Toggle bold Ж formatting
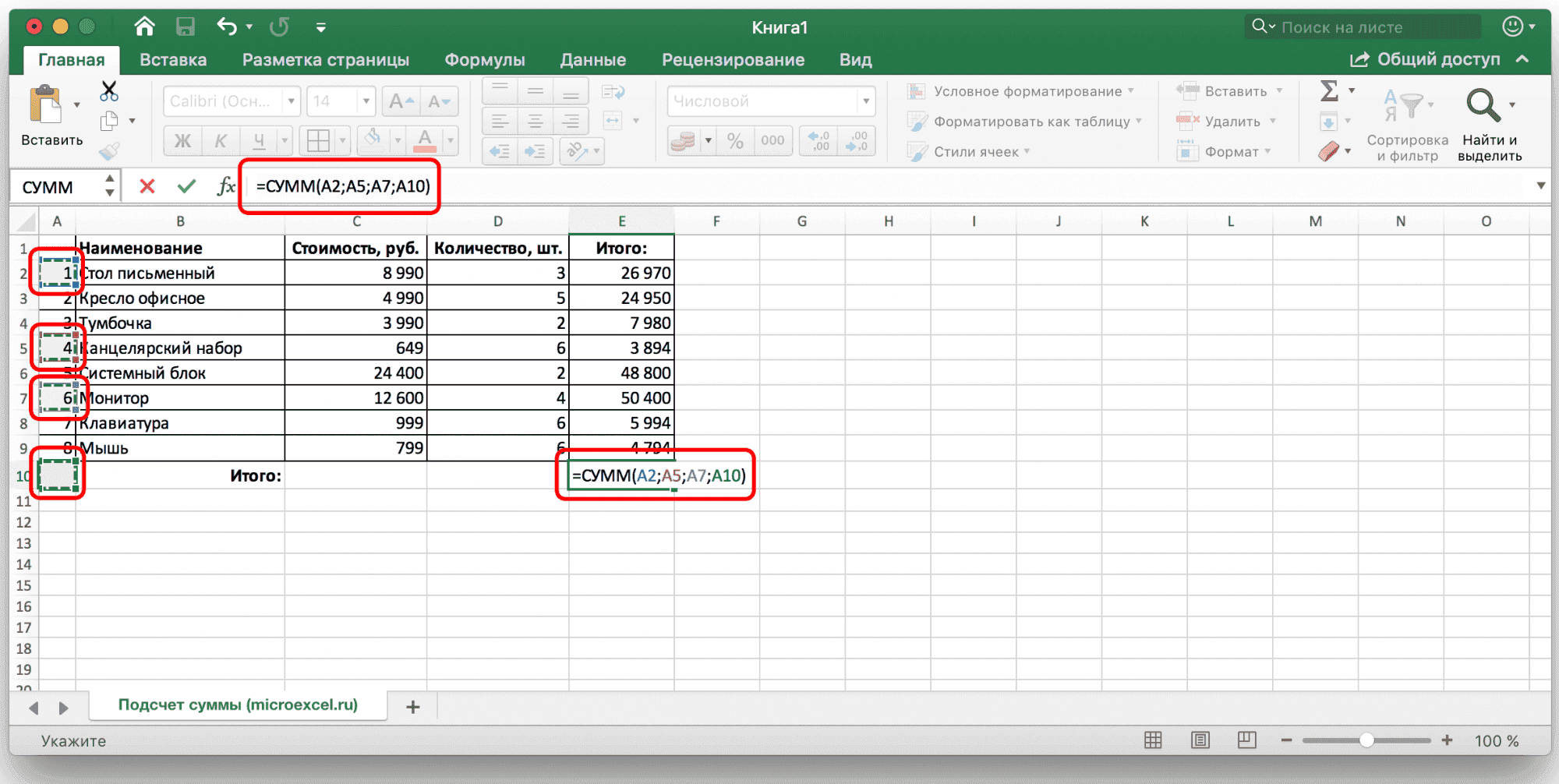The width and height of the screenshot is (1559, 784). point(182,141)
